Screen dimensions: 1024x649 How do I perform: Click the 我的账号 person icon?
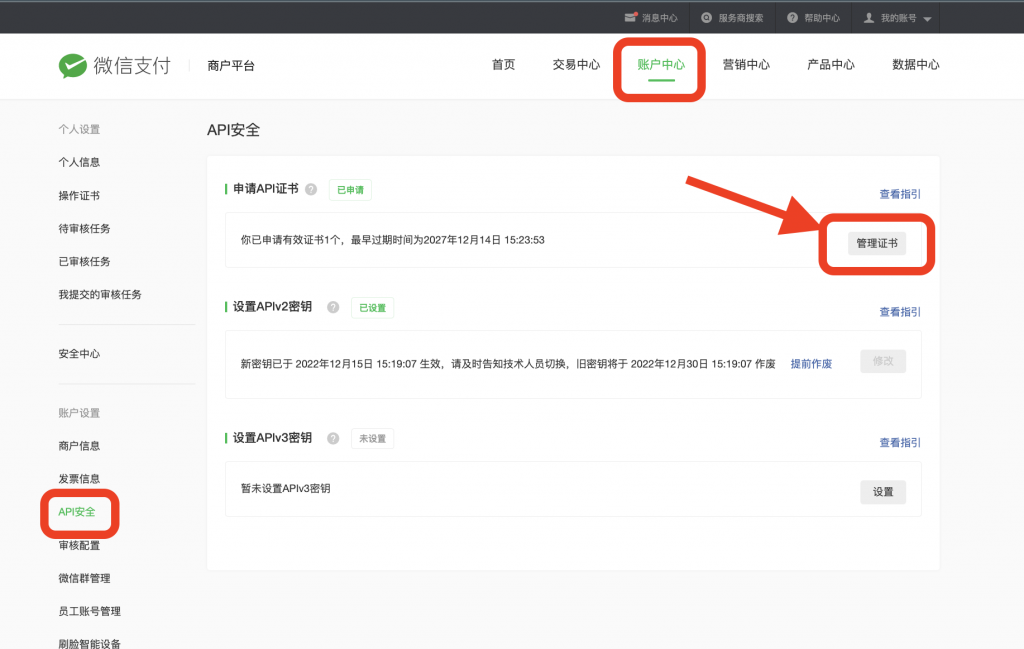click(x=869, y=16)
